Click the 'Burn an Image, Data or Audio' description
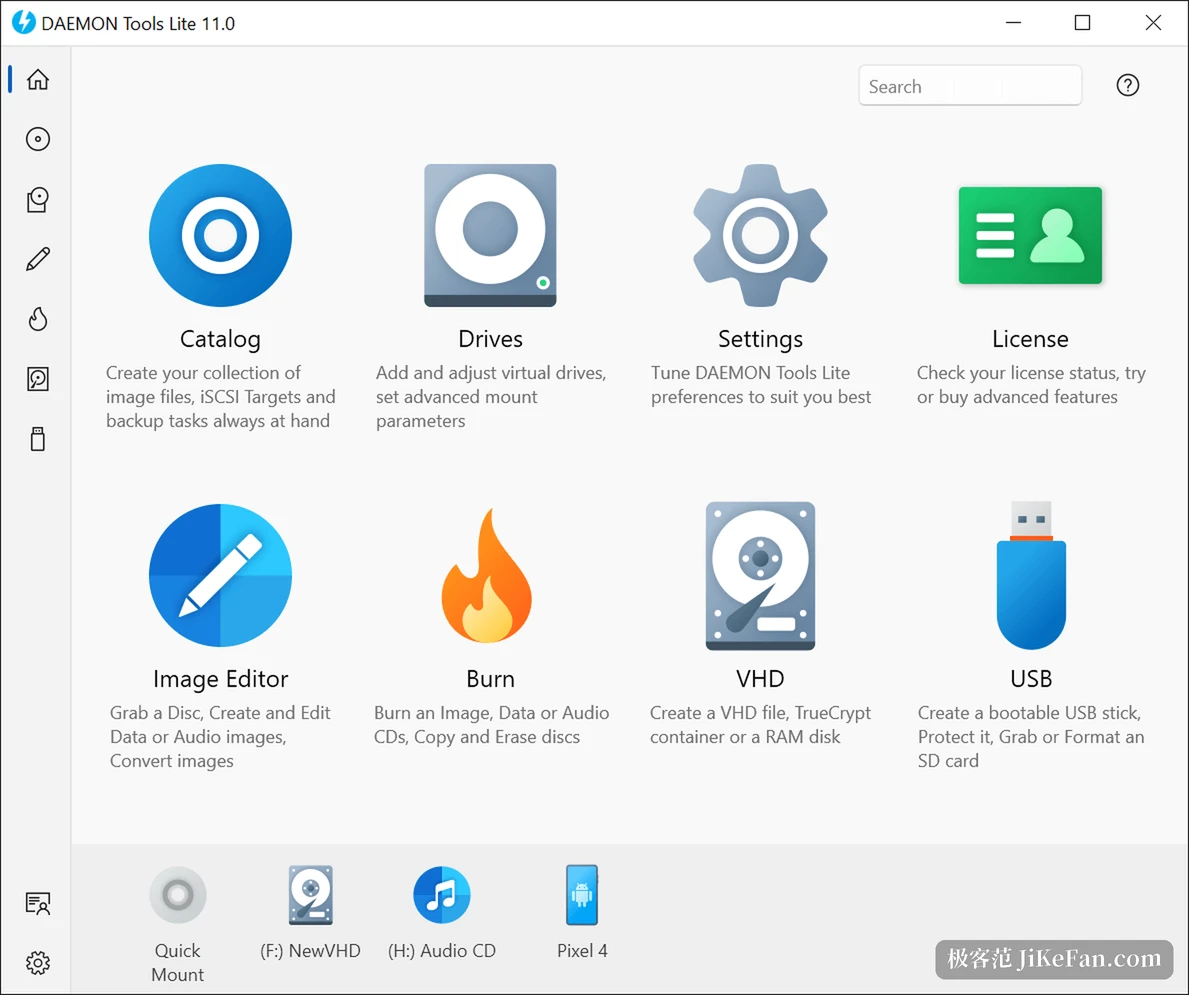The width and height of the screenshot is (1189, 995). point(491,724)
